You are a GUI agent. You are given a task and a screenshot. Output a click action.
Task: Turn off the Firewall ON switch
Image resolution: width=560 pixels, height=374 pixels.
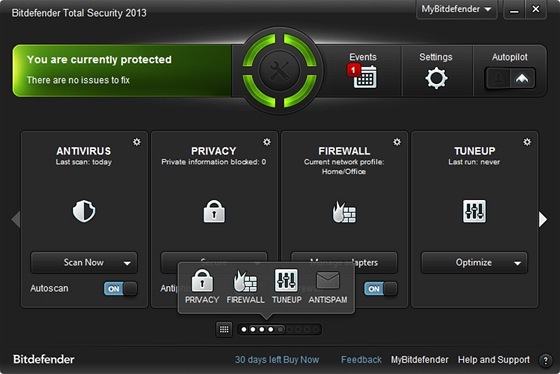[380, 289]
